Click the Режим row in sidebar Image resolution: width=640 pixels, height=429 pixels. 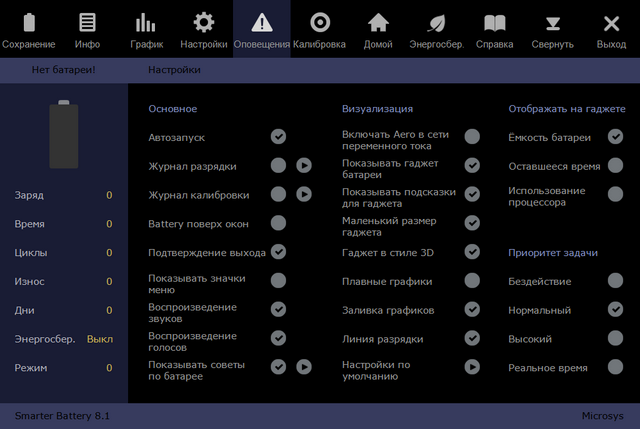pyautogui.click(x=63, y=368)
